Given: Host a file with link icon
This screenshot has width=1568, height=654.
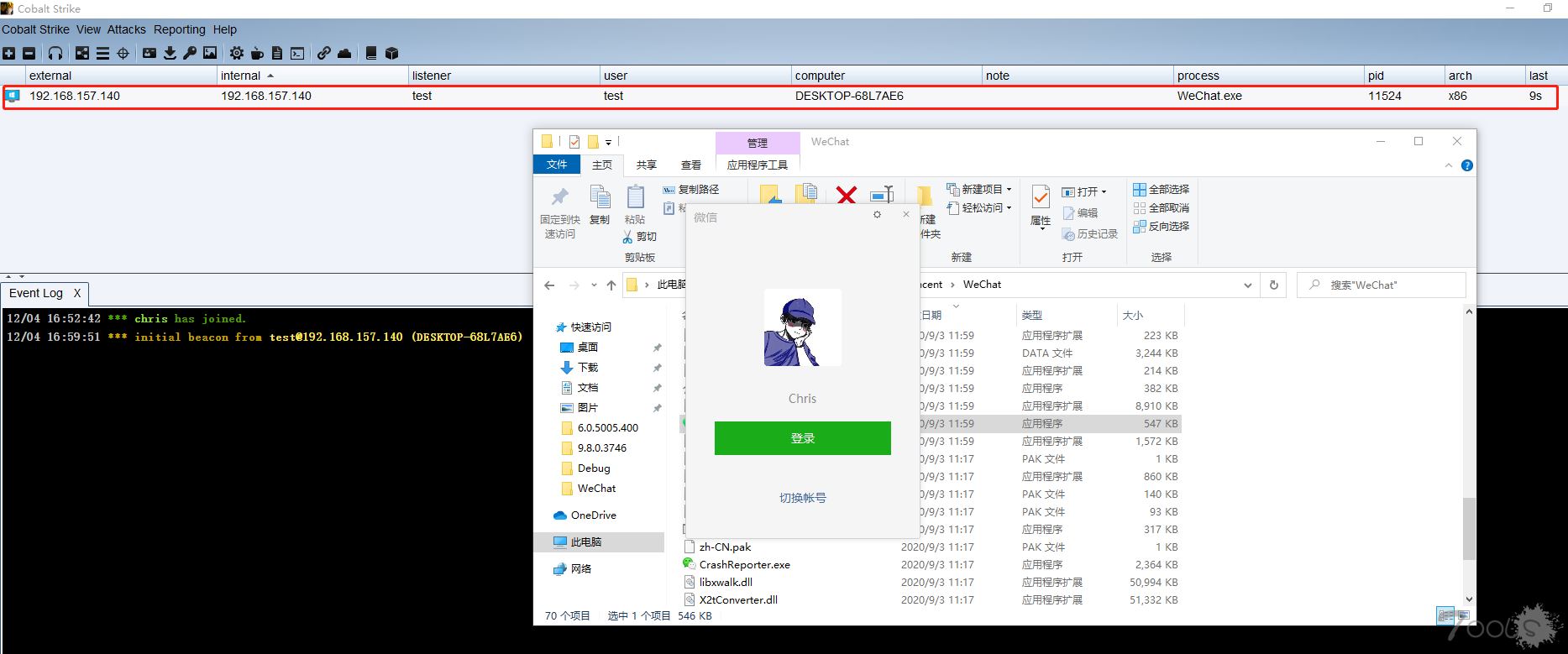Looking at the screenshot, I should [x=324, y=53].
